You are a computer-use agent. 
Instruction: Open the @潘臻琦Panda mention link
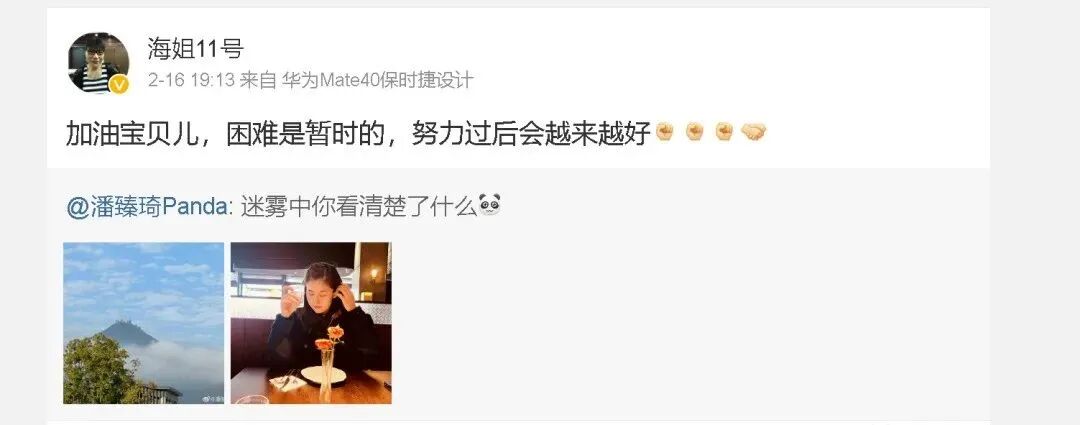(x=147, y=206)
